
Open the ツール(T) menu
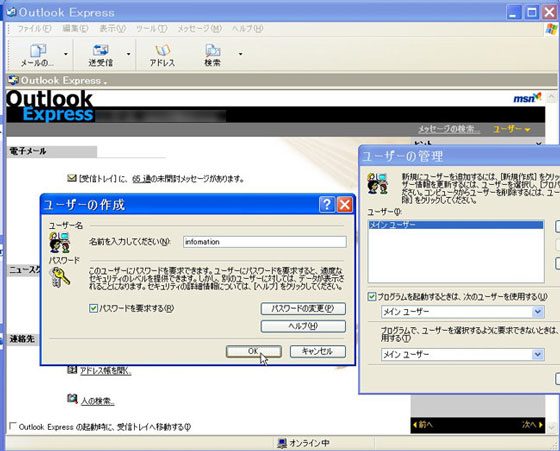(151, 29)
